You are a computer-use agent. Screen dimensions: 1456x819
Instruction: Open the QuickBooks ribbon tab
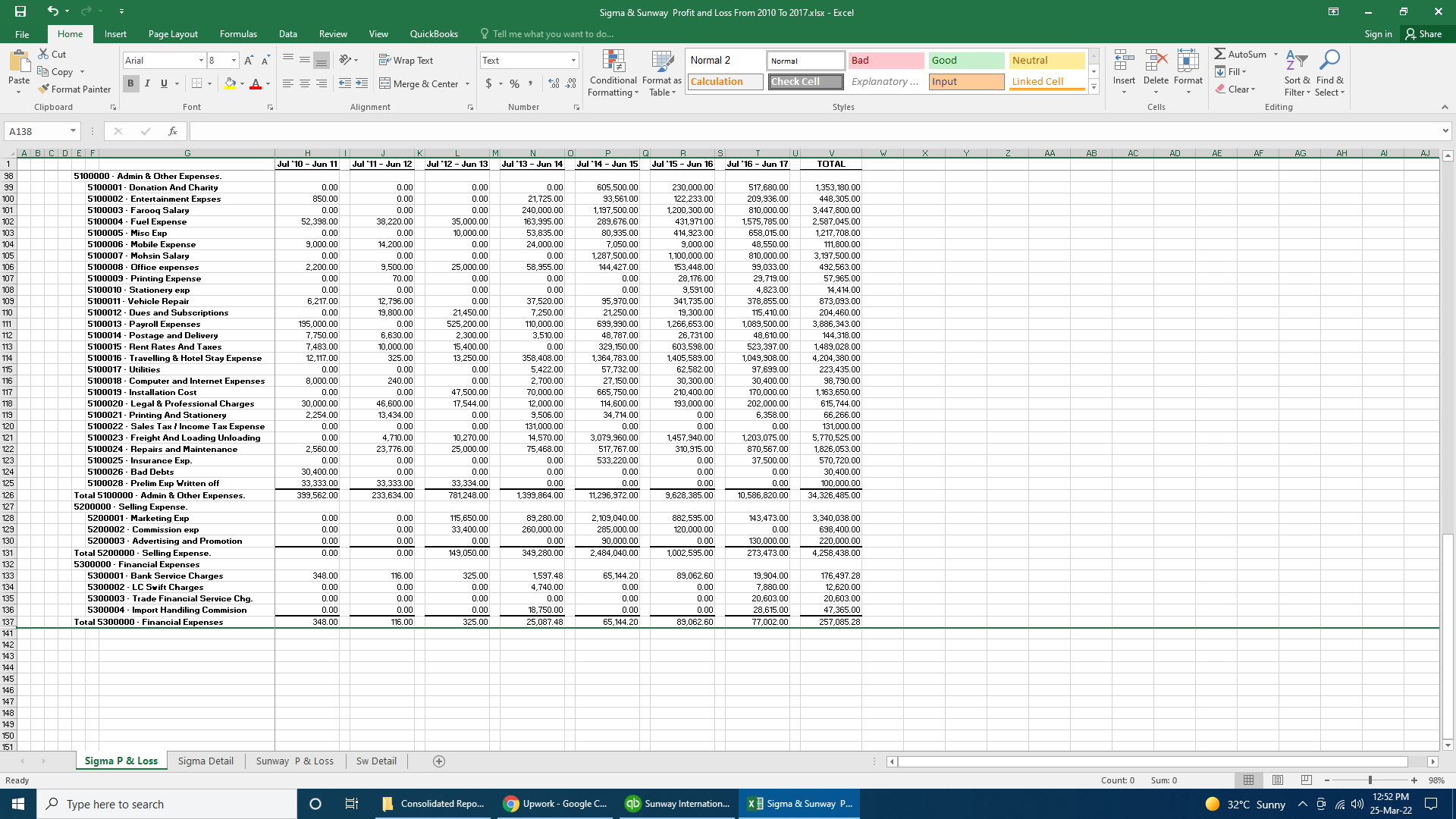[434, 34]
